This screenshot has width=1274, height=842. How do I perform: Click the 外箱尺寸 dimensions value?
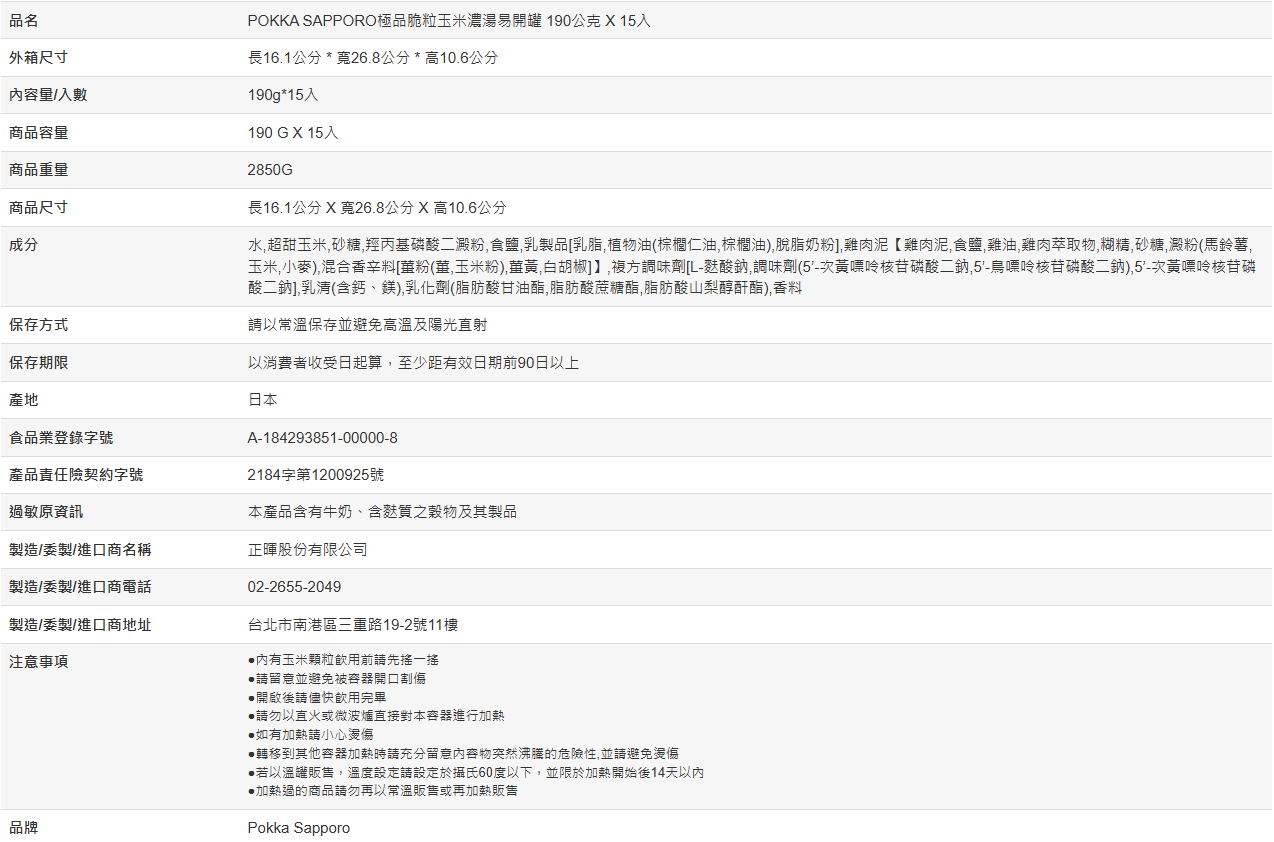373,58
